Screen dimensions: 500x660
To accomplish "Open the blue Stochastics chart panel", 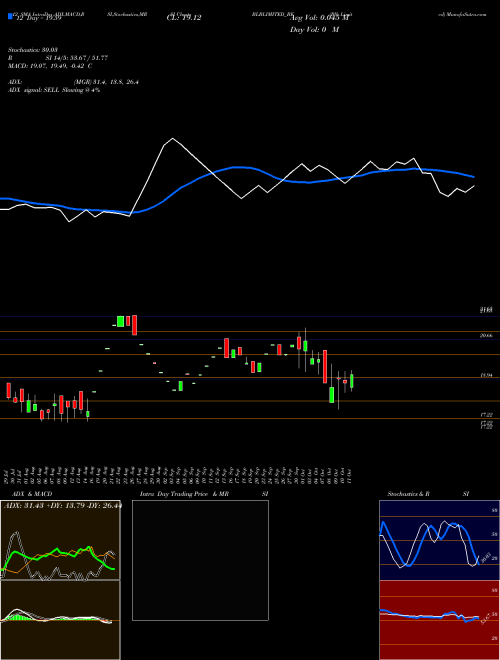I will [x=439, y=540].
